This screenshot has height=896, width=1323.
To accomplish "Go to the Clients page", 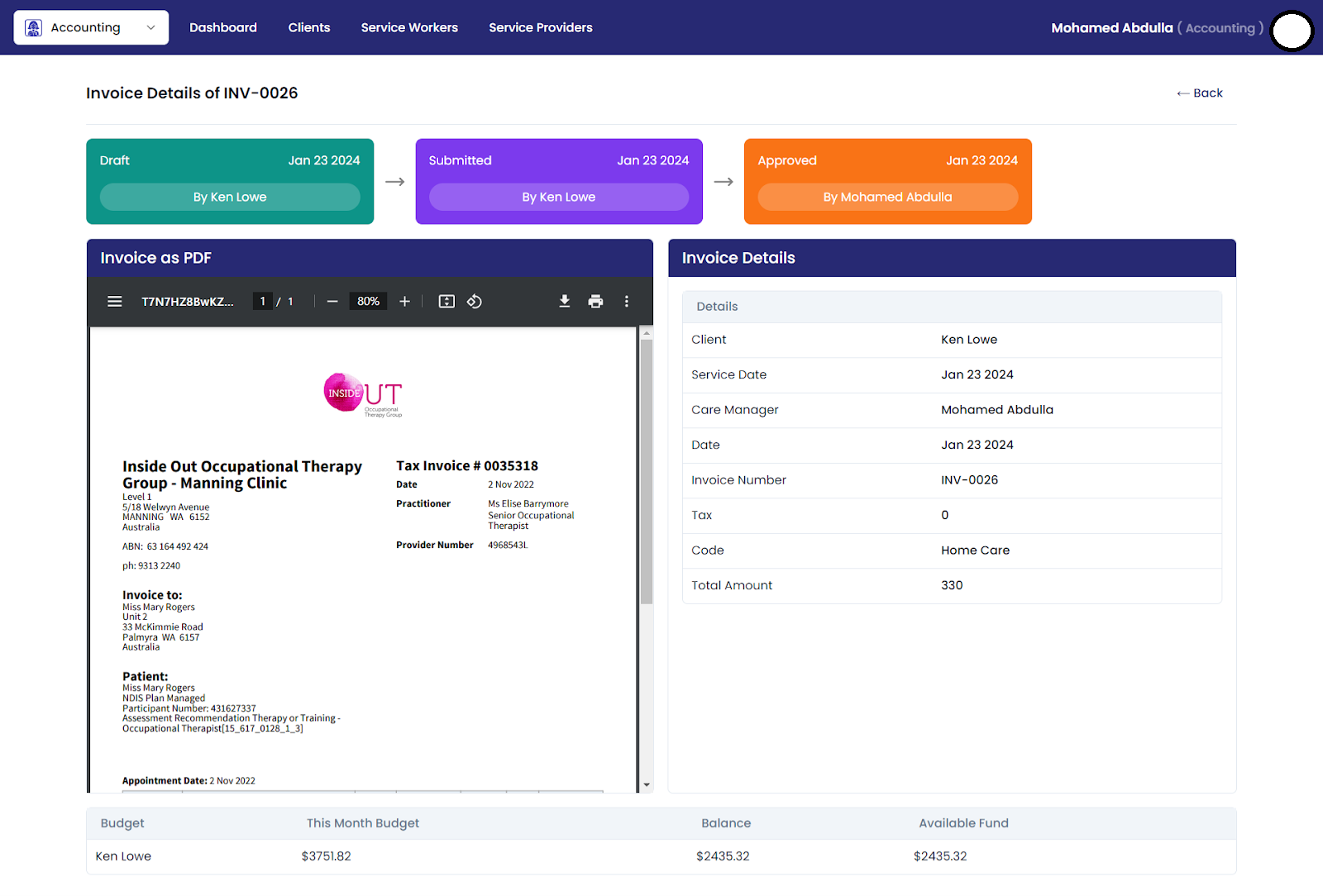I will 309,27.
